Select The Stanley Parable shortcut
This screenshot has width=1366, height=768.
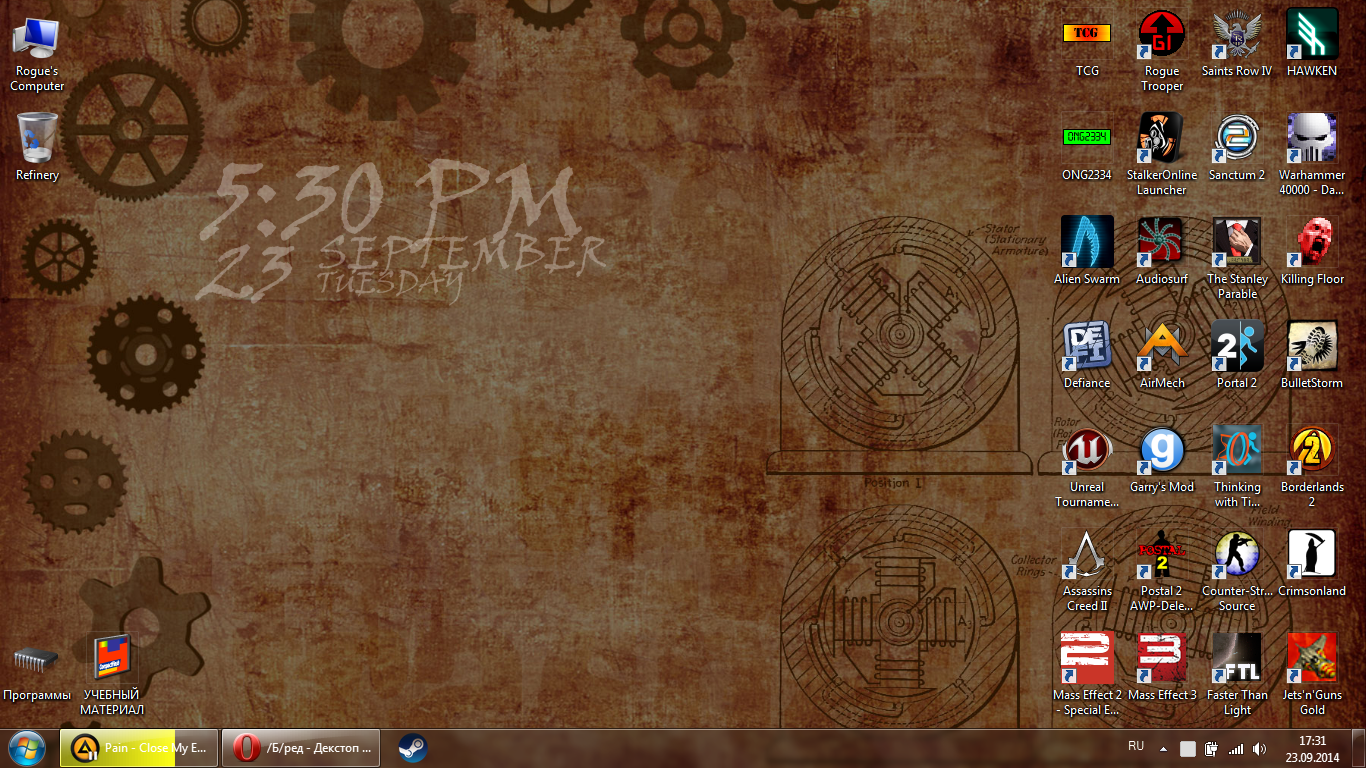pos(1237,259)
